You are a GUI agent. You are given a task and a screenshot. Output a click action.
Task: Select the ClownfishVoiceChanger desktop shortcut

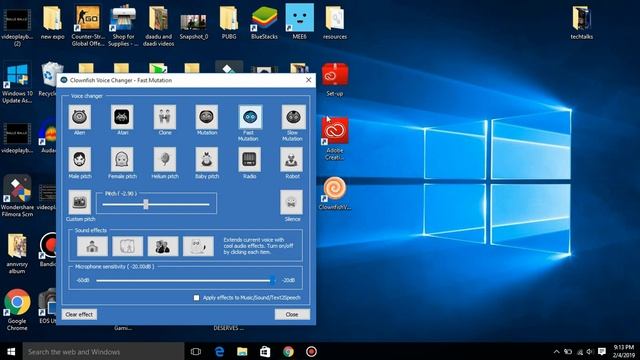(335, 193)
